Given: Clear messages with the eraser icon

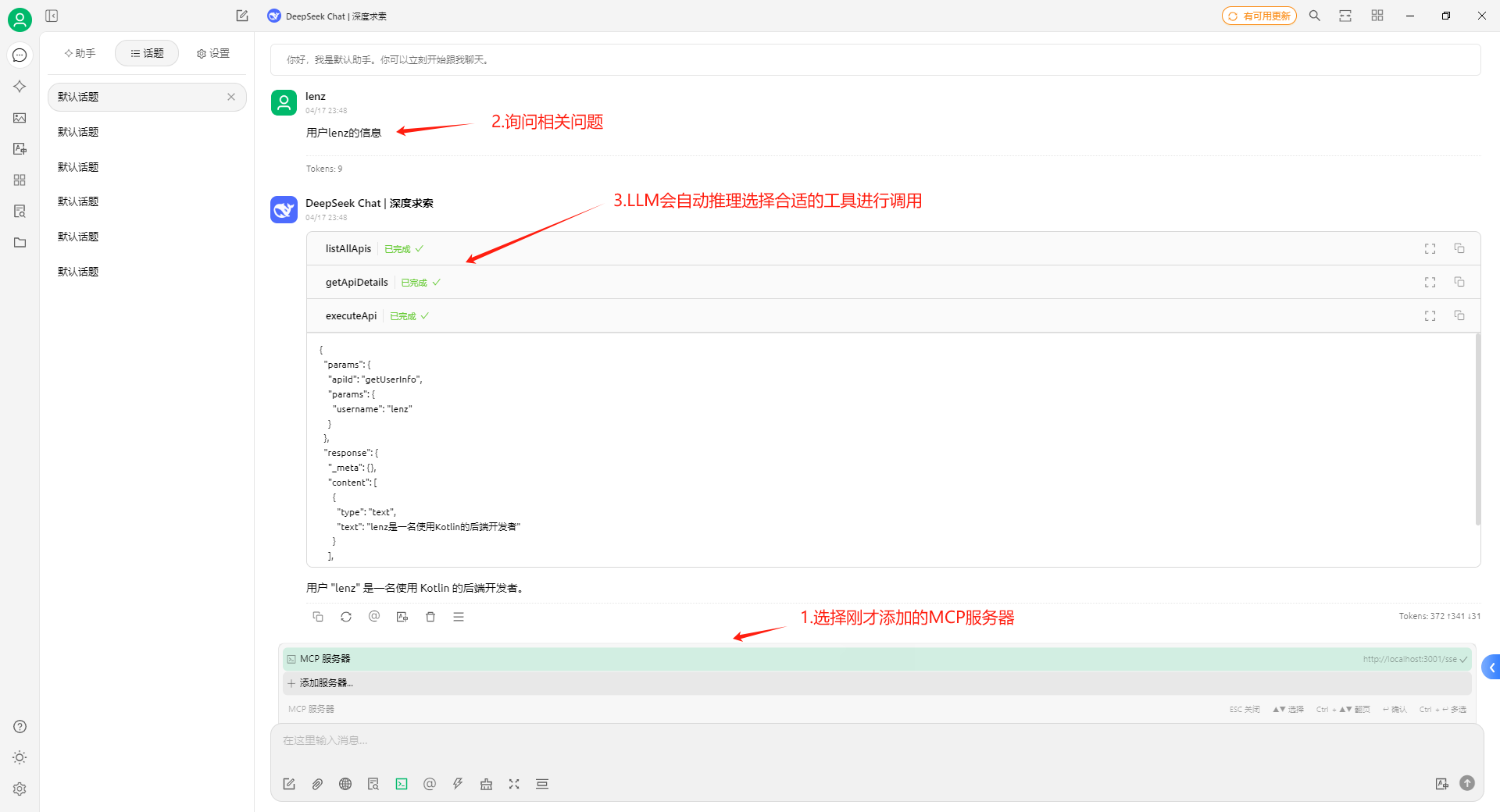Looking at the screenshot, I should (x=486, y=784).
